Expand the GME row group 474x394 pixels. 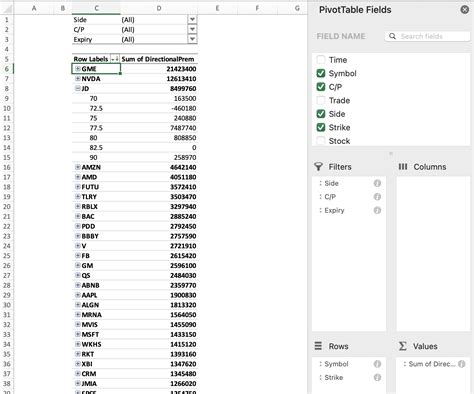[78, 69]
